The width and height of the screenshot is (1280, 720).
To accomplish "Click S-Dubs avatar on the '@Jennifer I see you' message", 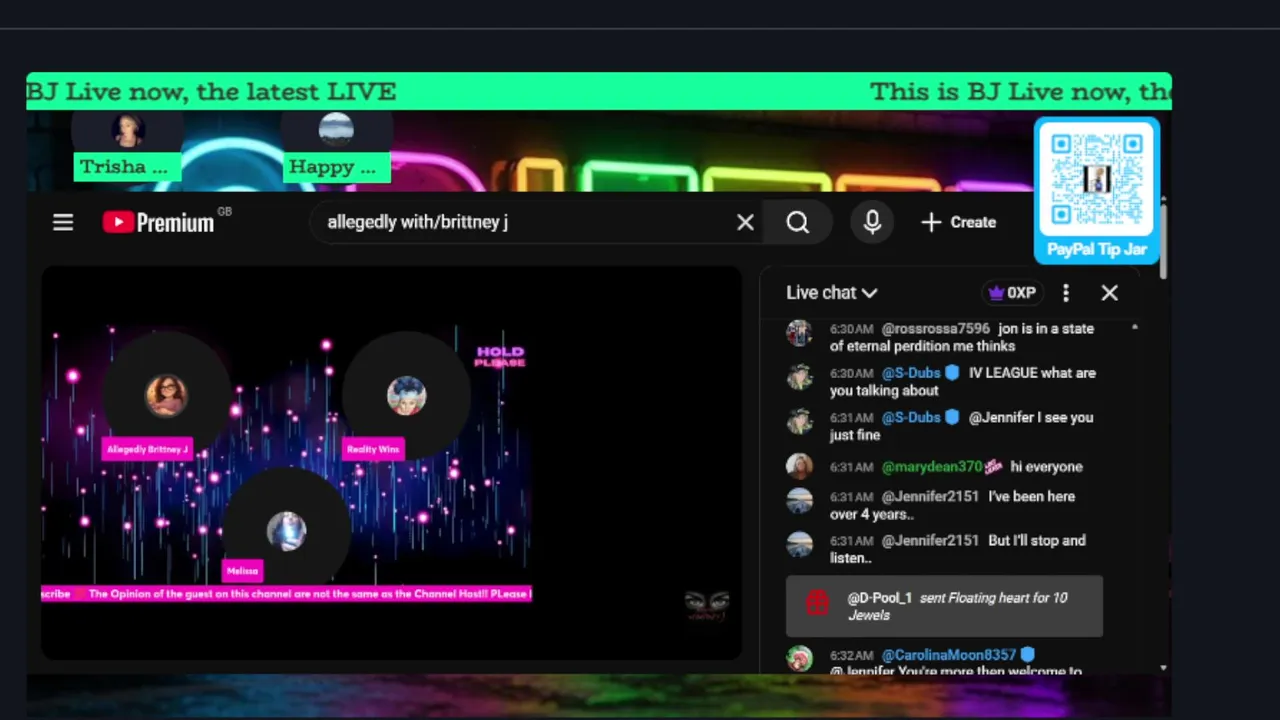I will point(799,422).
